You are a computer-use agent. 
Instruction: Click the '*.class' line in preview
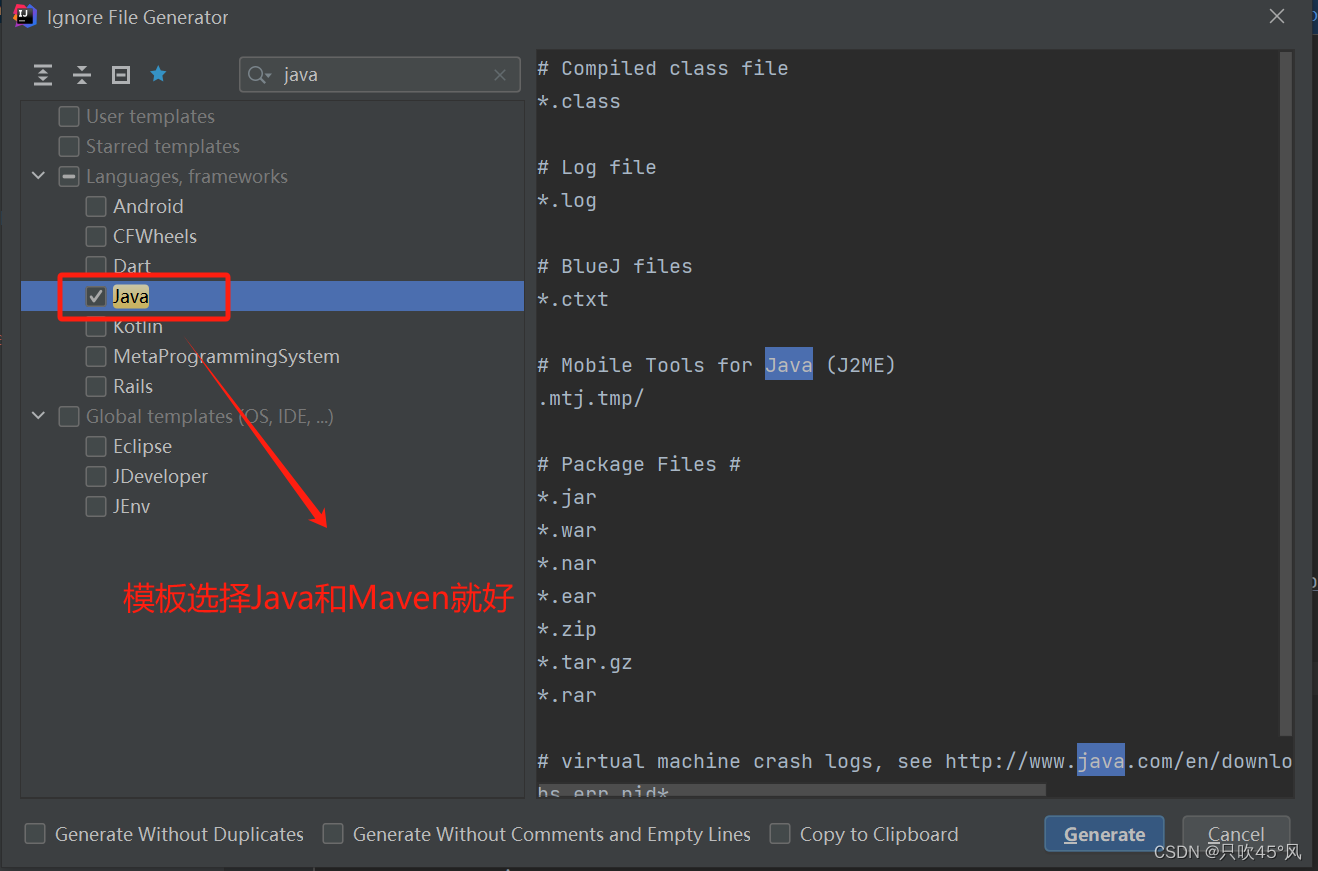coord(579,101)
